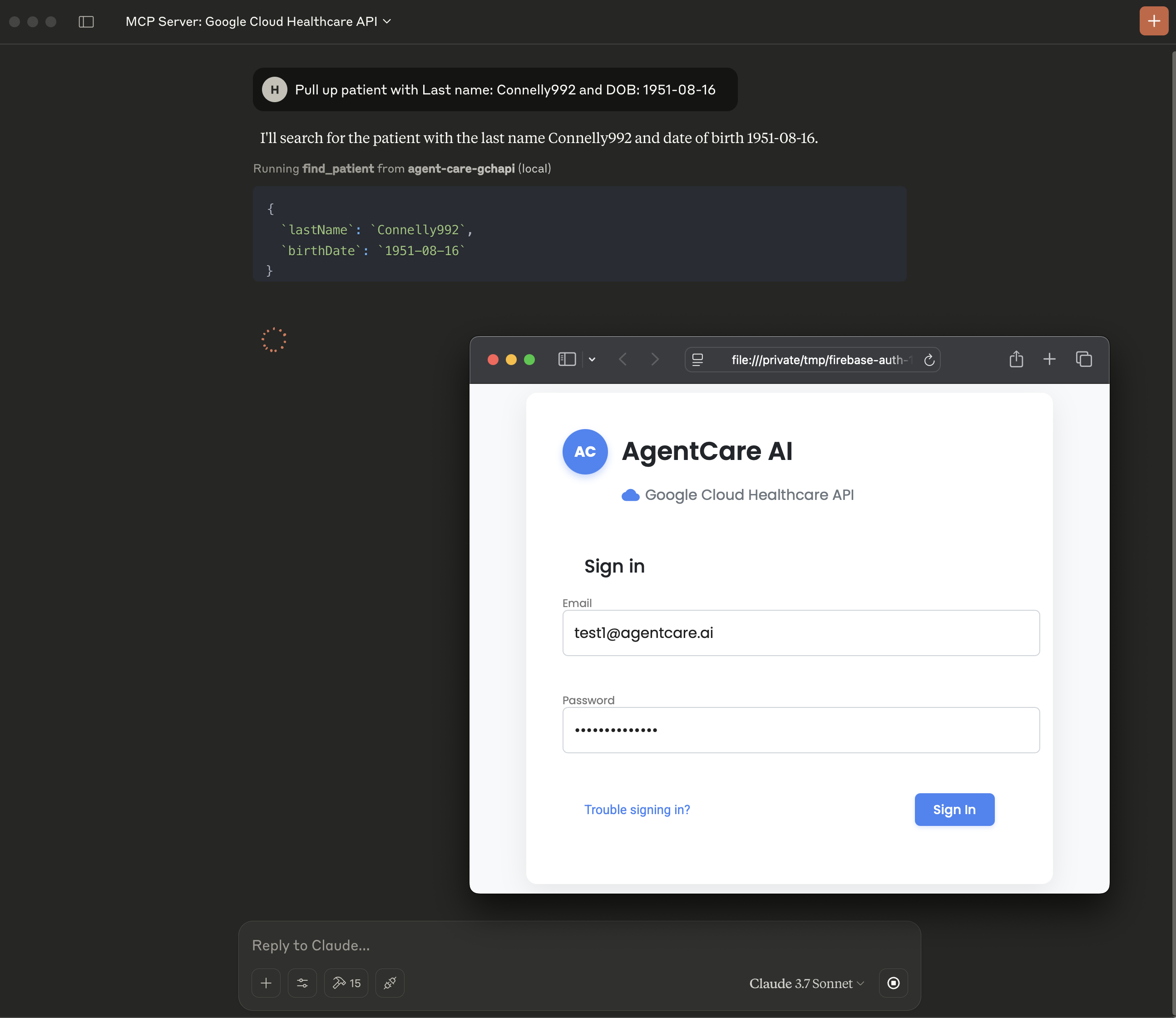1176x1018 pixels.
Task: Click the blue Sign In button
Action: (x=954, y=810)
